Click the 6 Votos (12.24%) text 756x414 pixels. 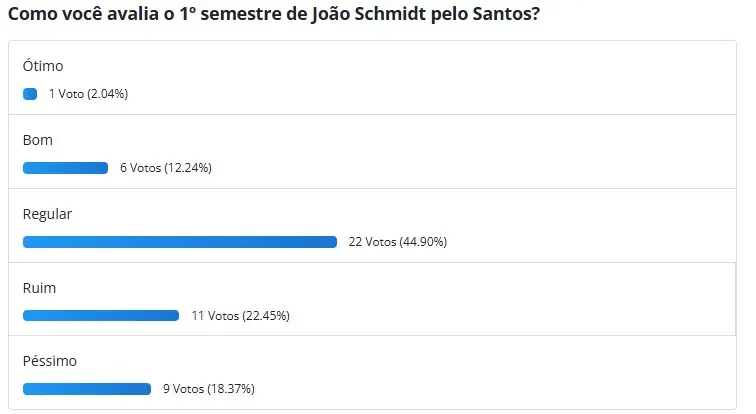pyautogui.click(x=166, y=168)
